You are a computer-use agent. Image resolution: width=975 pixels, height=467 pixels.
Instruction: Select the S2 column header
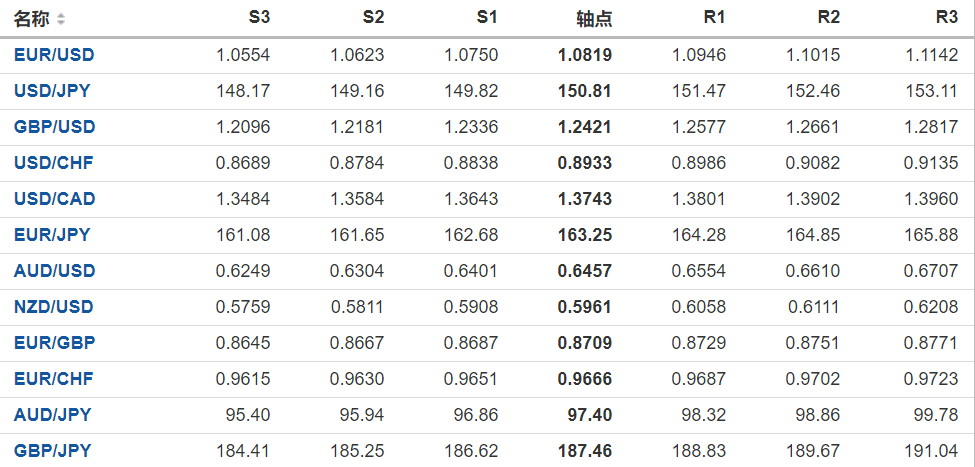372,18
